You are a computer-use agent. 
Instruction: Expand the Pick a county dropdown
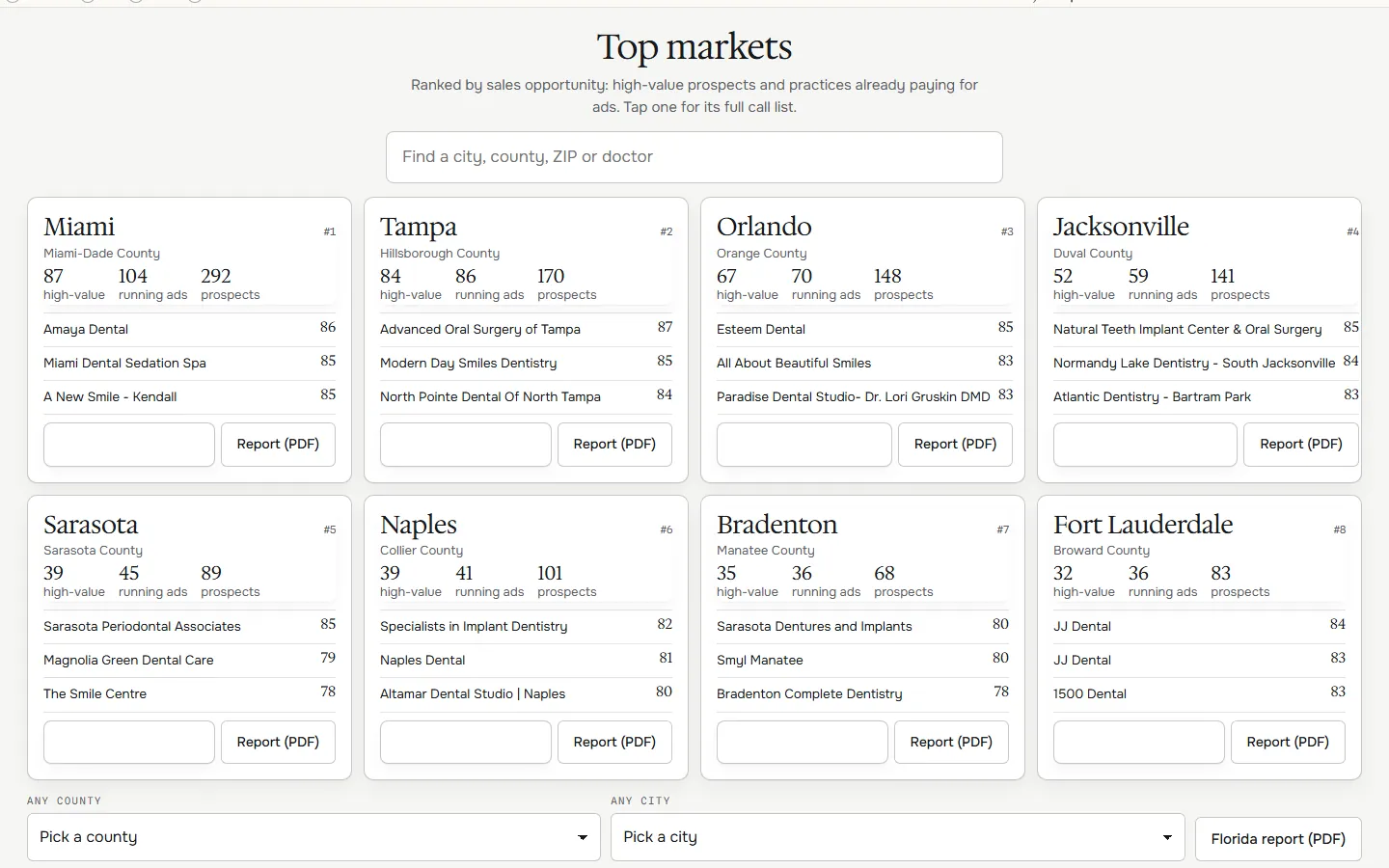[x=313, y=837]
